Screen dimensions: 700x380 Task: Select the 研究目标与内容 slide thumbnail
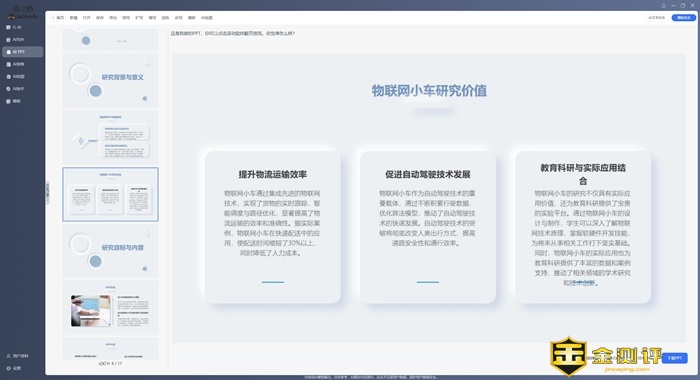point(110,251)
